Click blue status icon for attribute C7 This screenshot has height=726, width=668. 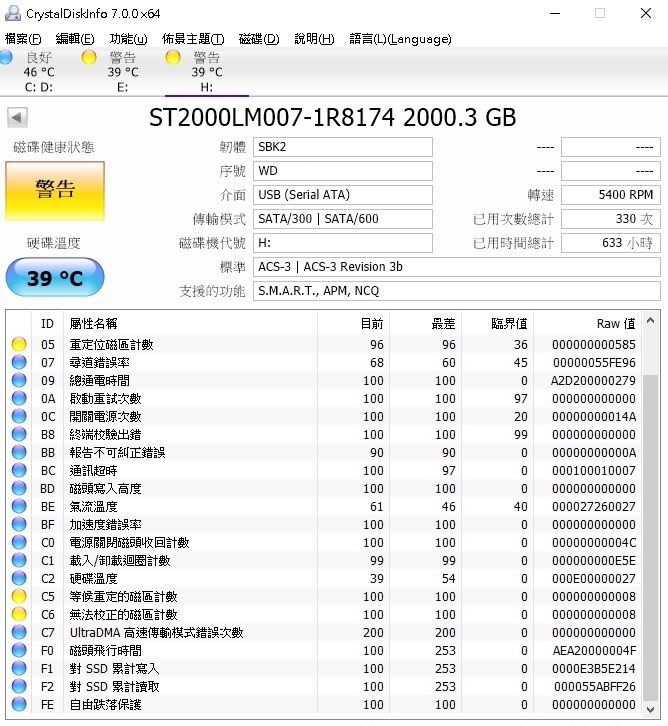click(x=19, y=632)
